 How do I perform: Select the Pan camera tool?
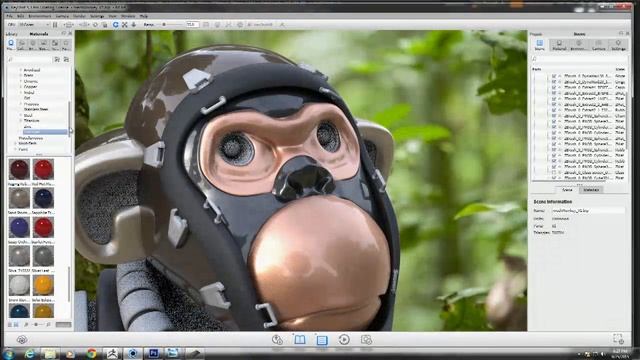point(124,25)
